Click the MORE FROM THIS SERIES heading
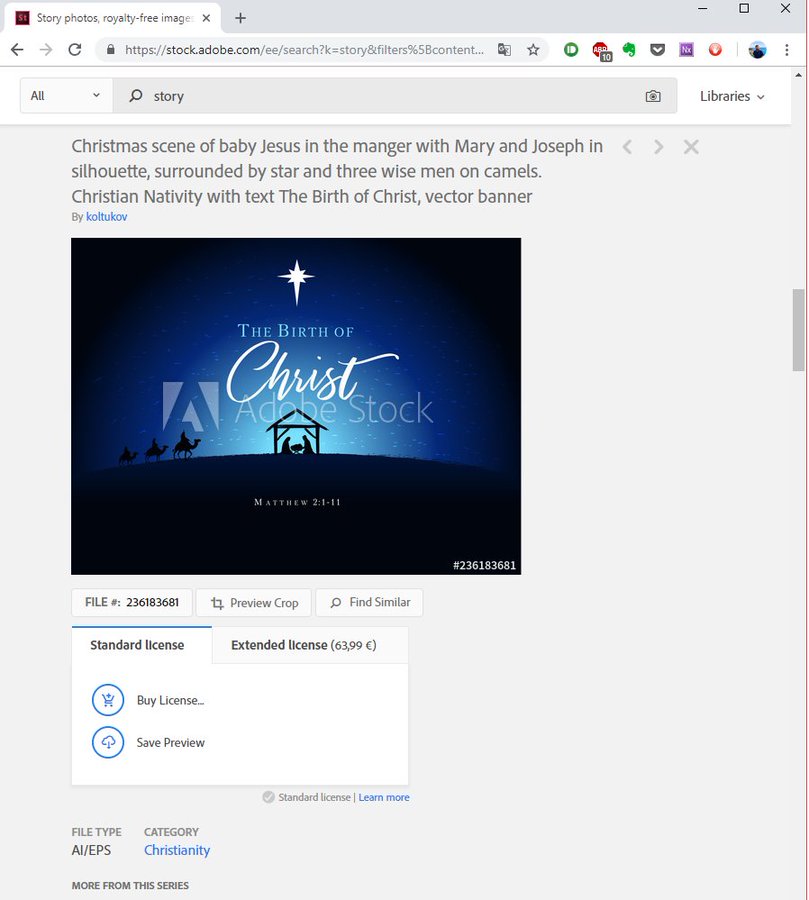 (130, 886)
